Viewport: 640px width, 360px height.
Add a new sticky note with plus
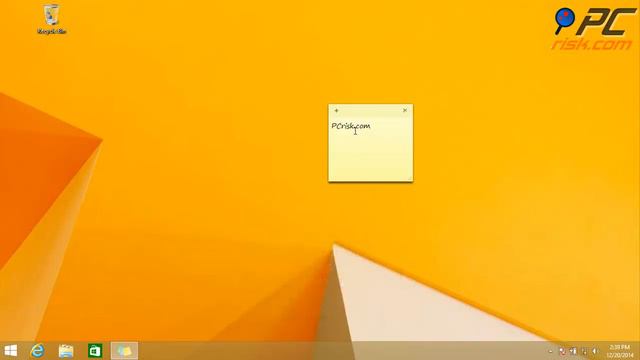(336, 111)
